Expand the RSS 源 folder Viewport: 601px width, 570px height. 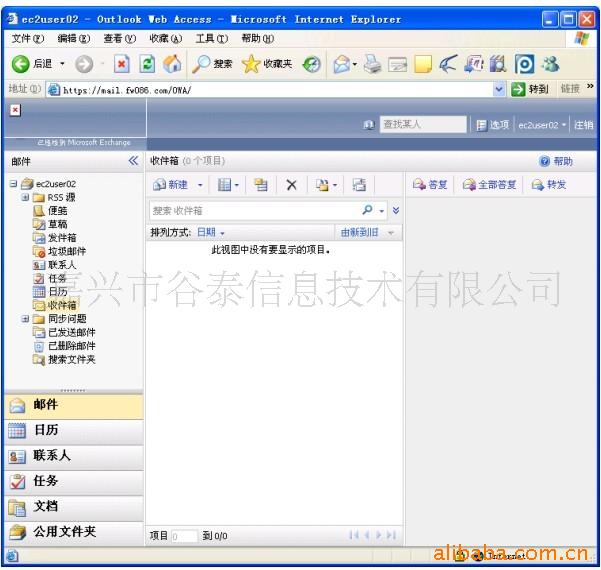click(x=25, y=197)
